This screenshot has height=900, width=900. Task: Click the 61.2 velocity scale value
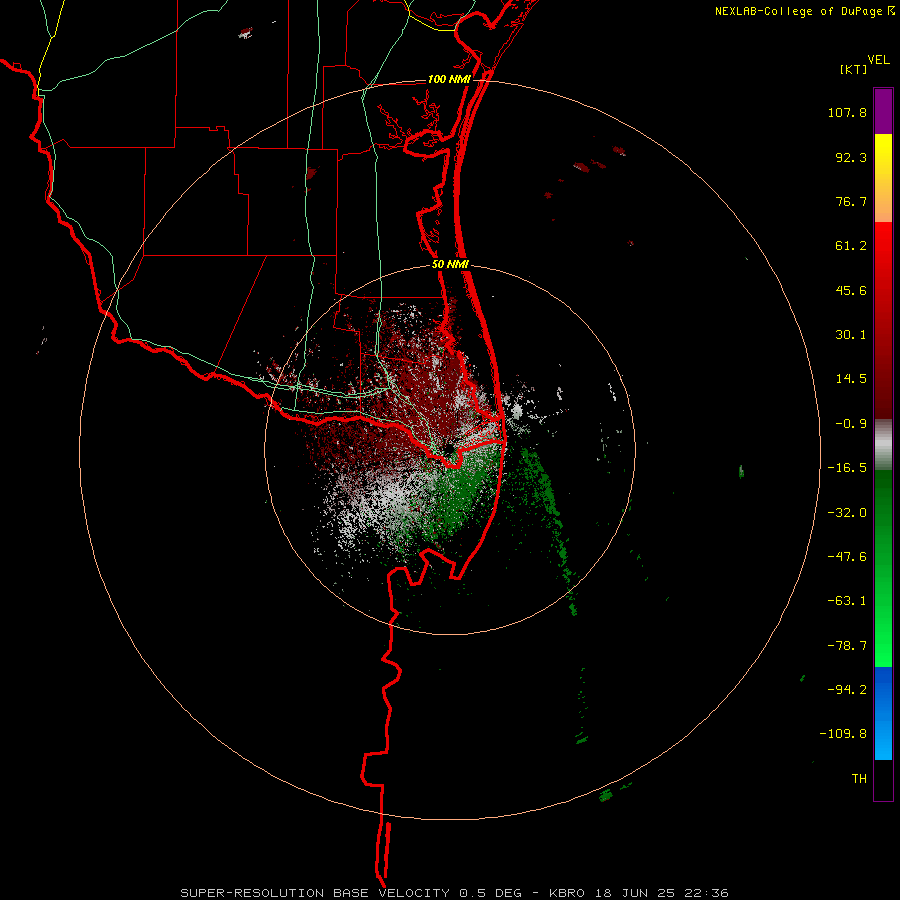pos(851,246)
